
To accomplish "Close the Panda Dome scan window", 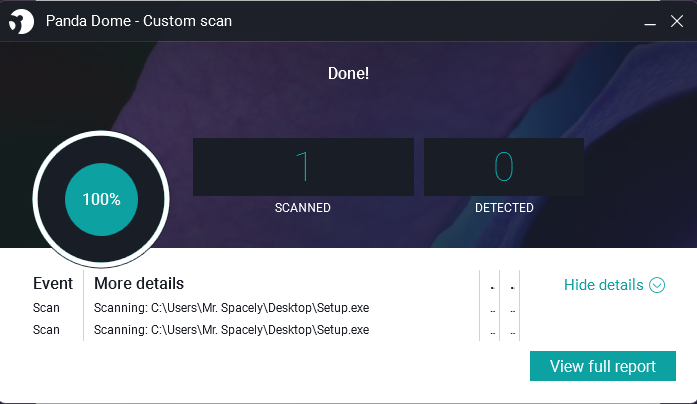I will (x=676, y=20).
